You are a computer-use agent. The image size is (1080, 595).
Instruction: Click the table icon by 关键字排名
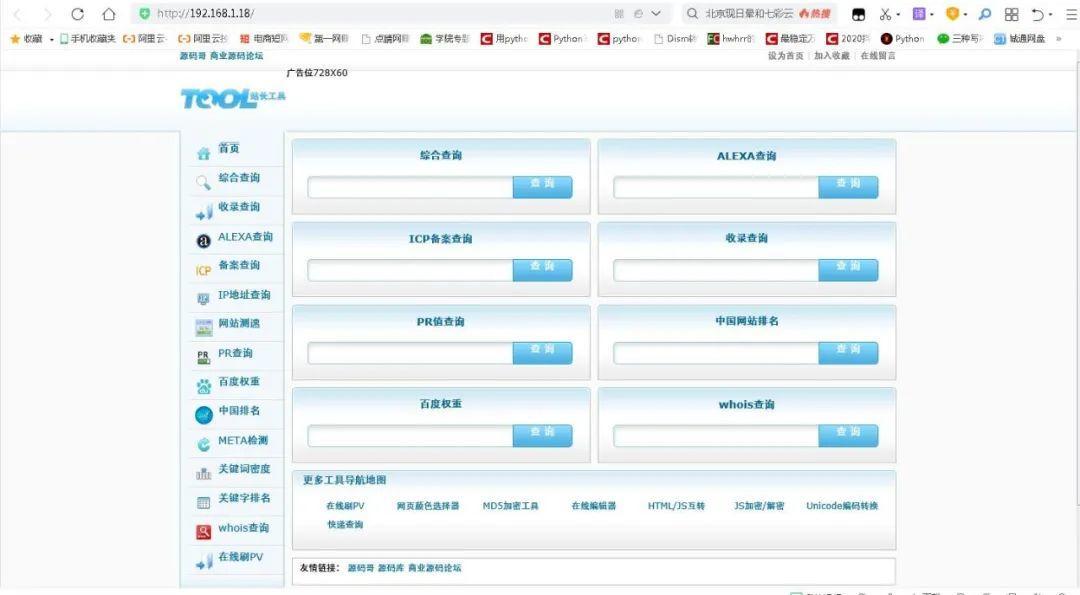[204, 503]
